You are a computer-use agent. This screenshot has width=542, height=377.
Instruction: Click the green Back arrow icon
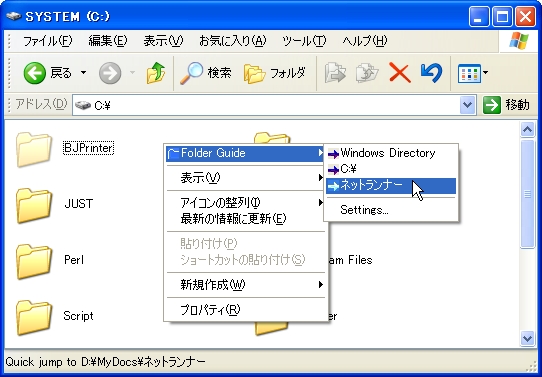tap(35, 73)
